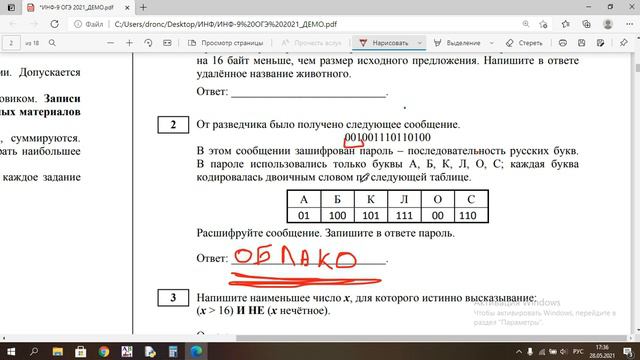Save the PDF document
Viewport: 640px width, 360px height.
click(x=582, y=43)
